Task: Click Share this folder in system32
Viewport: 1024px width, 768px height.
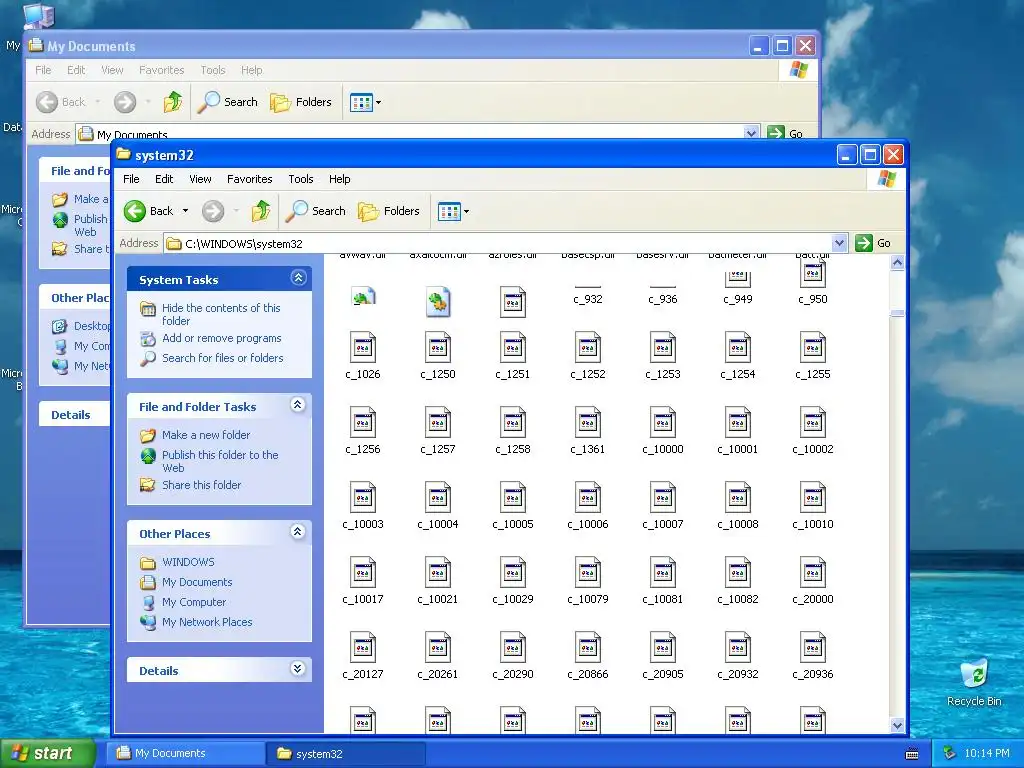Action: [201, 485]
